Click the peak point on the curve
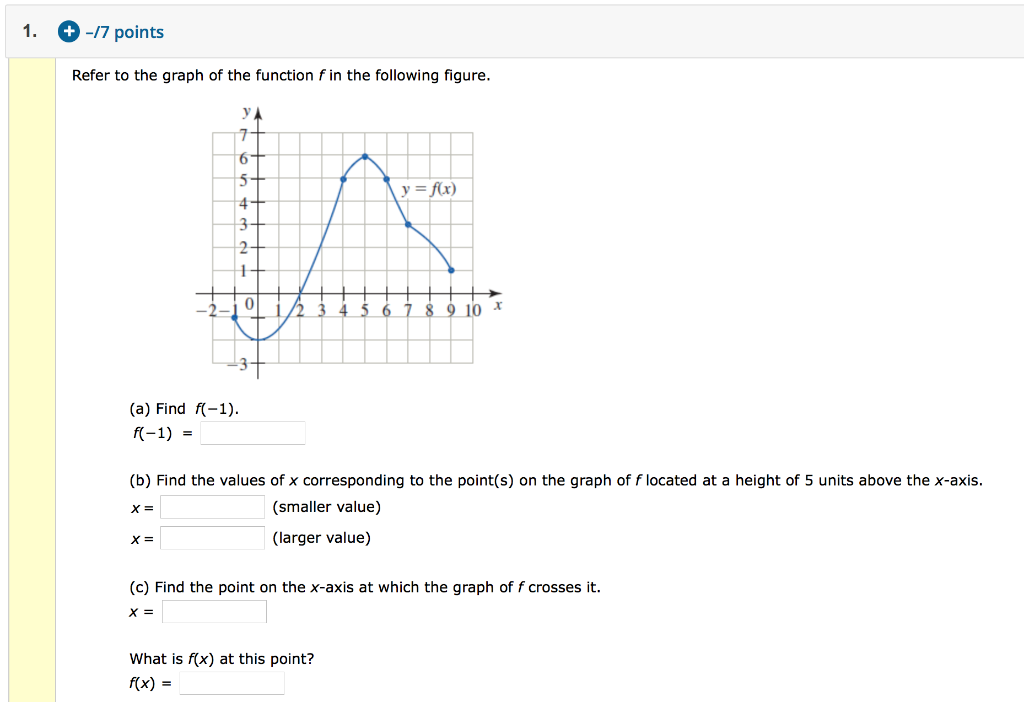This screenshot has width=1024, height=702. pyautogui.click(x=363, y=157)
